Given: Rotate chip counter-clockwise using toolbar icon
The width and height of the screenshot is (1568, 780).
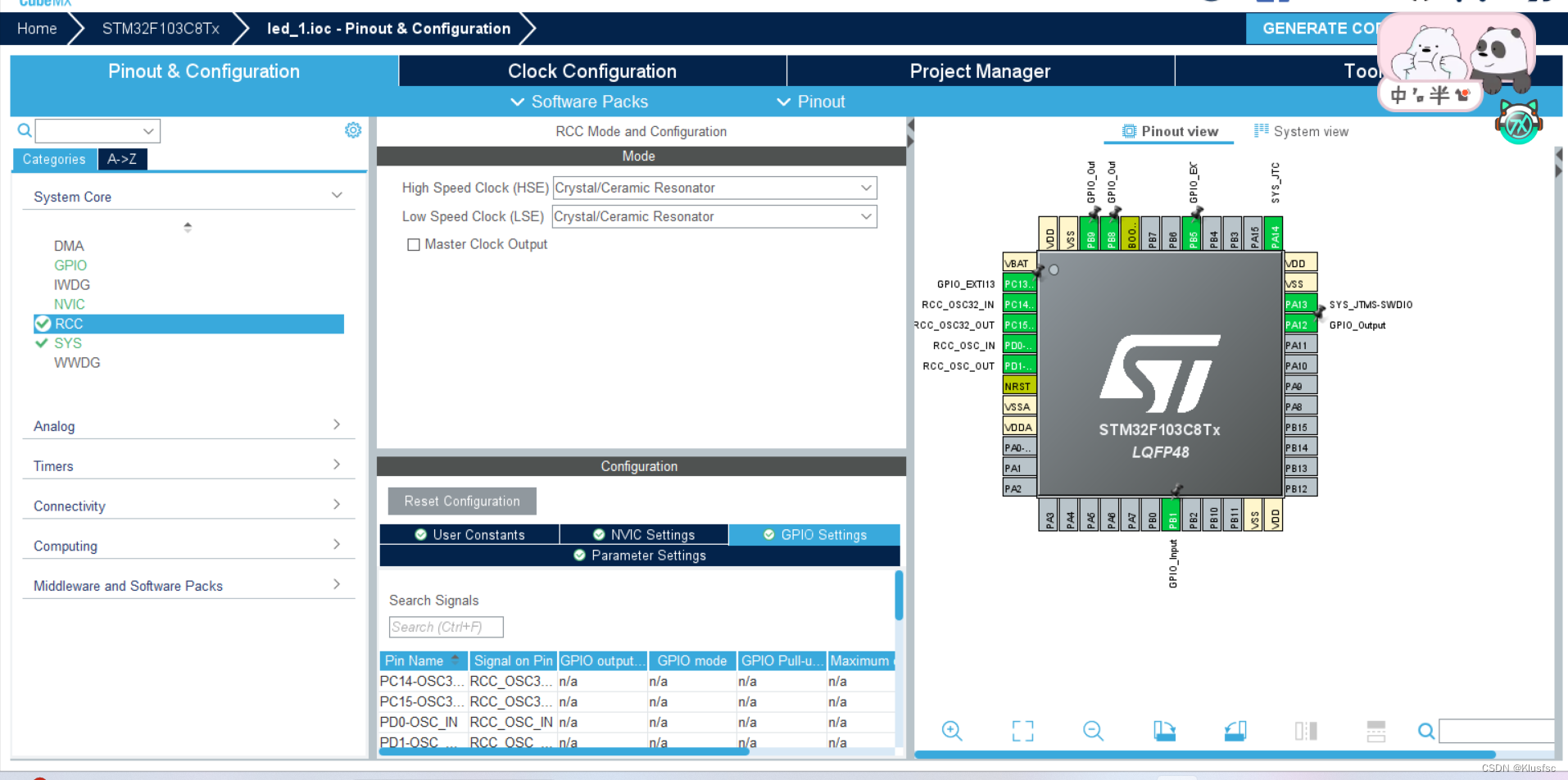Looking at the screenshot, I should [x=1235, y=731].
